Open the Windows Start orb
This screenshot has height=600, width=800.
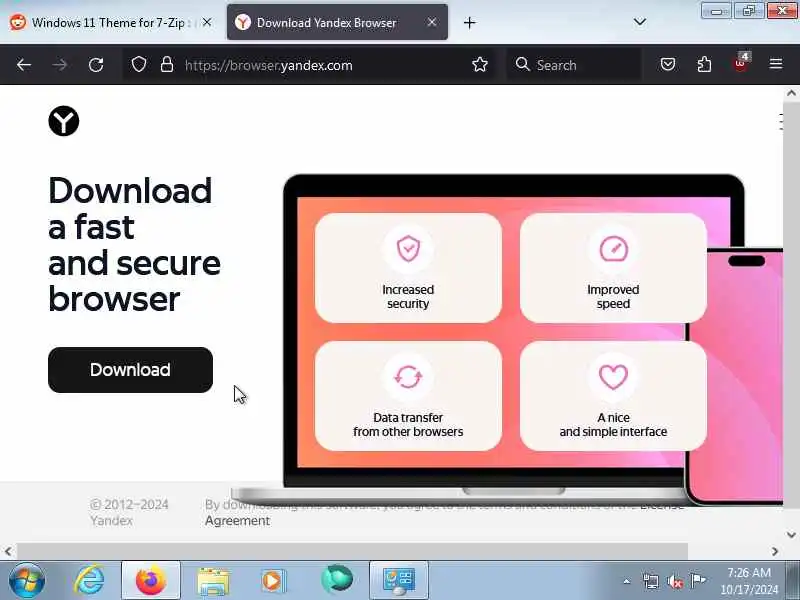pos(27,580)
